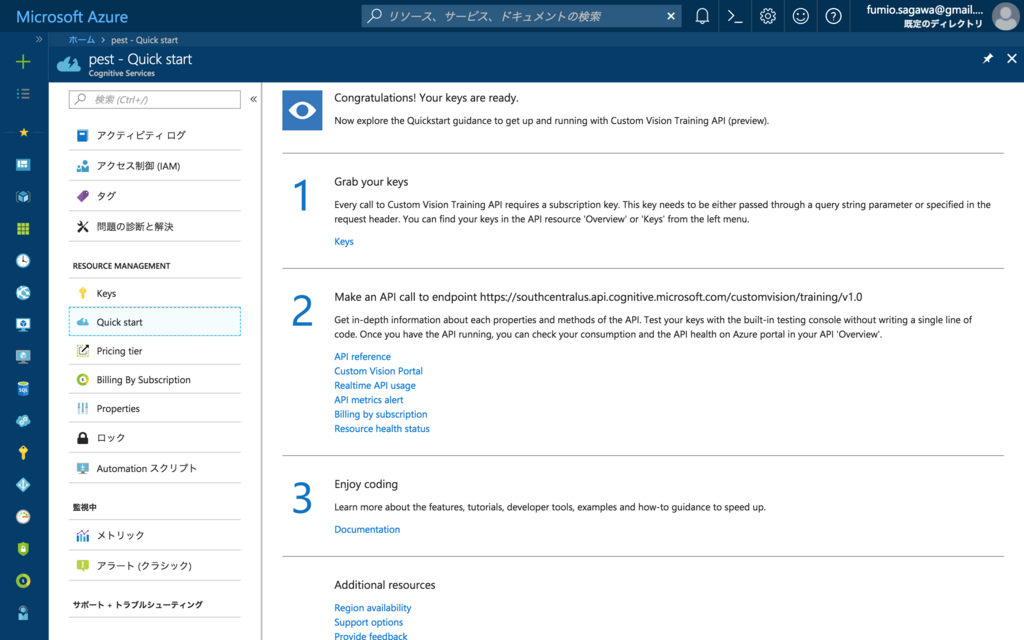Open the Support options link

[x=368, y=622]
